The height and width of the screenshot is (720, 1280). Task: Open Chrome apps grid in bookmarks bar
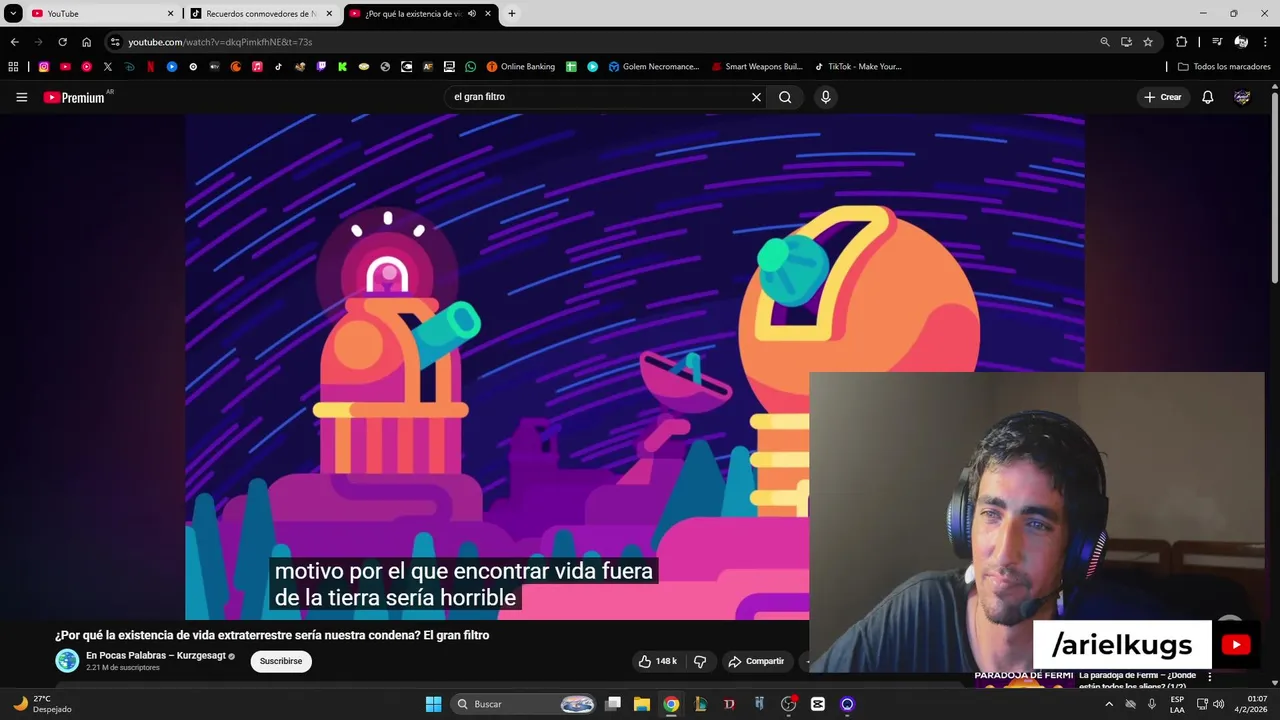coord(13,67)
